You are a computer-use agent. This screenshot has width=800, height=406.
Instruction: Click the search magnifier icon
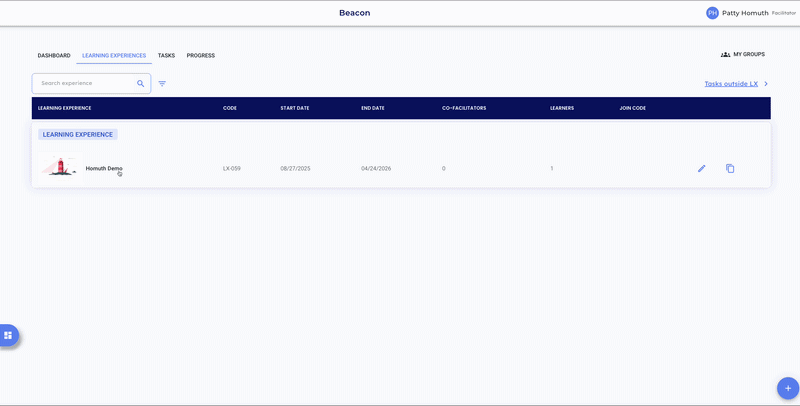click(141, 84)
